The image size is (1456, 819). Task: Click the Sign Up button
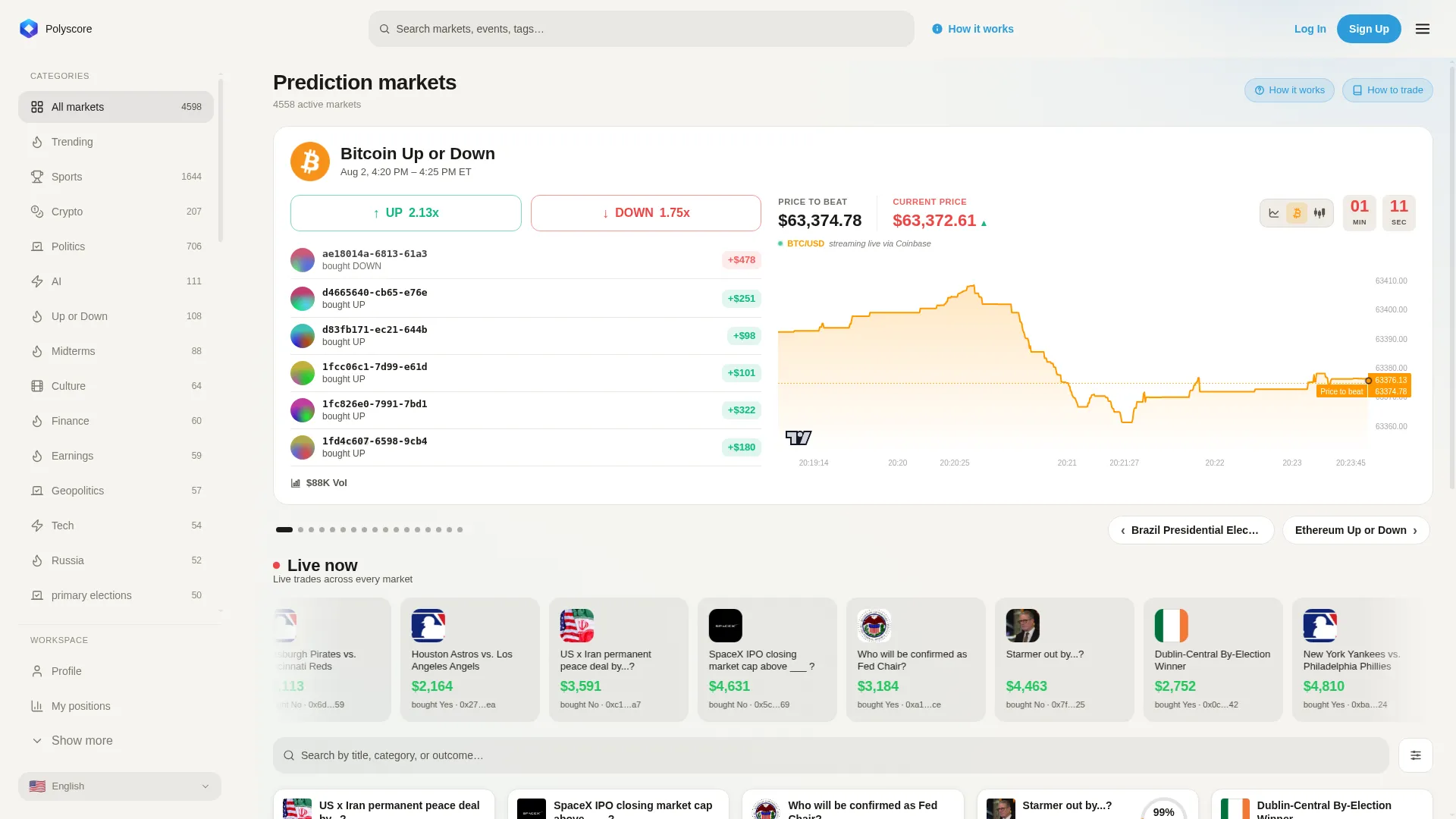(1369, 29)
